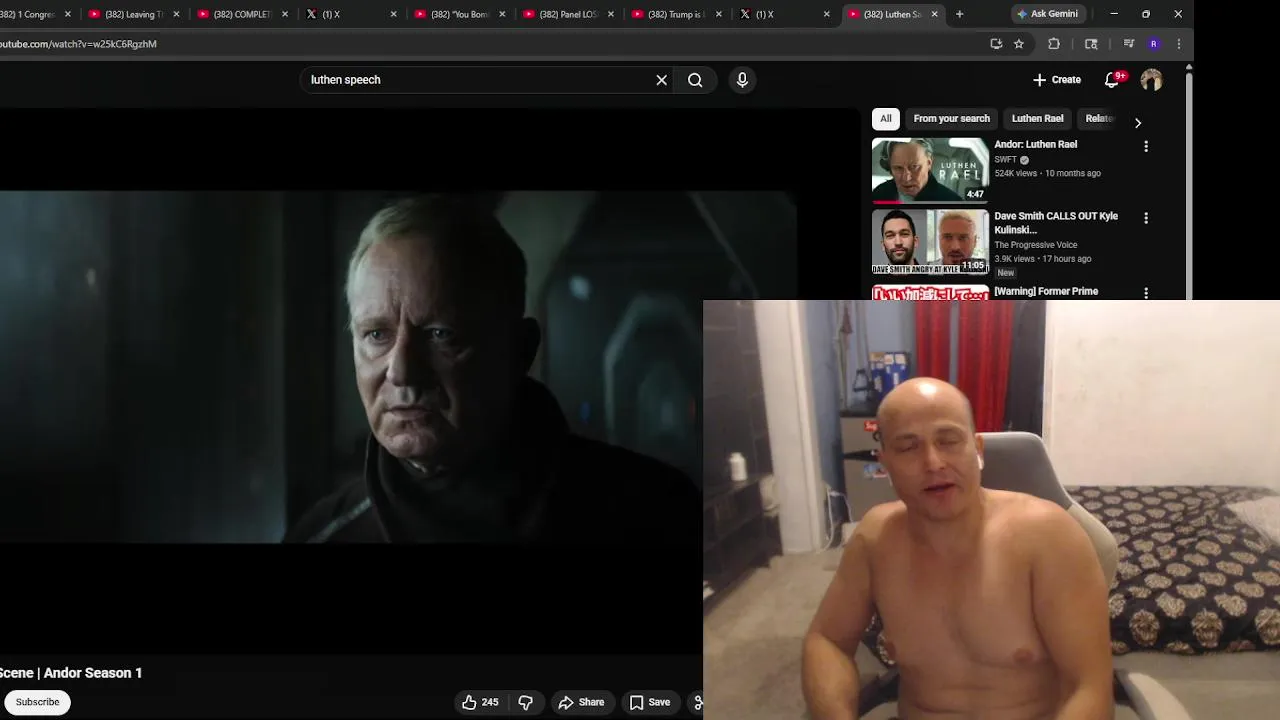Open 'The Progressive Voice' channel name
The image size is (1280, 720).
click(1035, 245)
